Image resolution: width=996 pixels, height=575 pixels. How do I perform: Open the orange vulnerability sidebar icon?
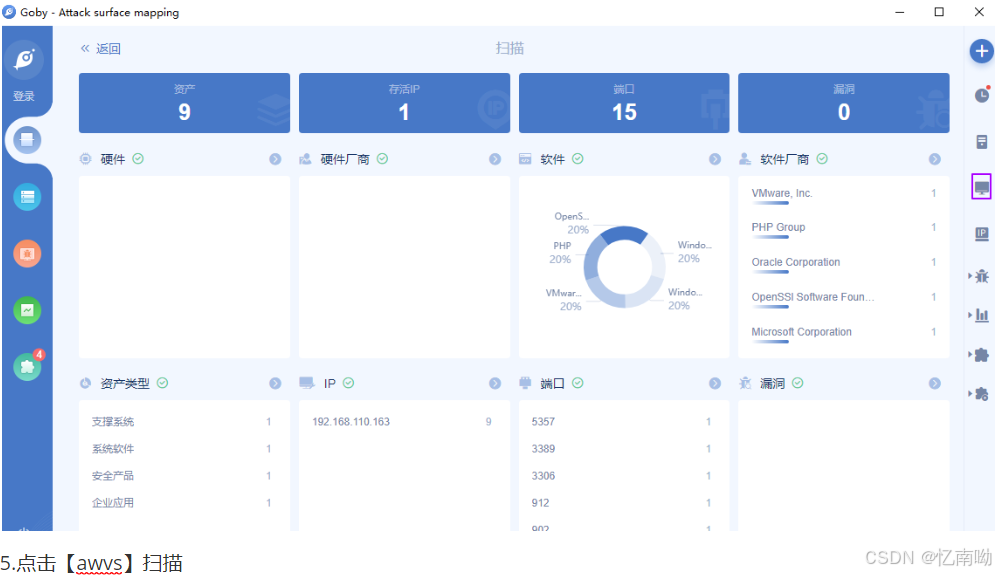[x=27, y=254]
